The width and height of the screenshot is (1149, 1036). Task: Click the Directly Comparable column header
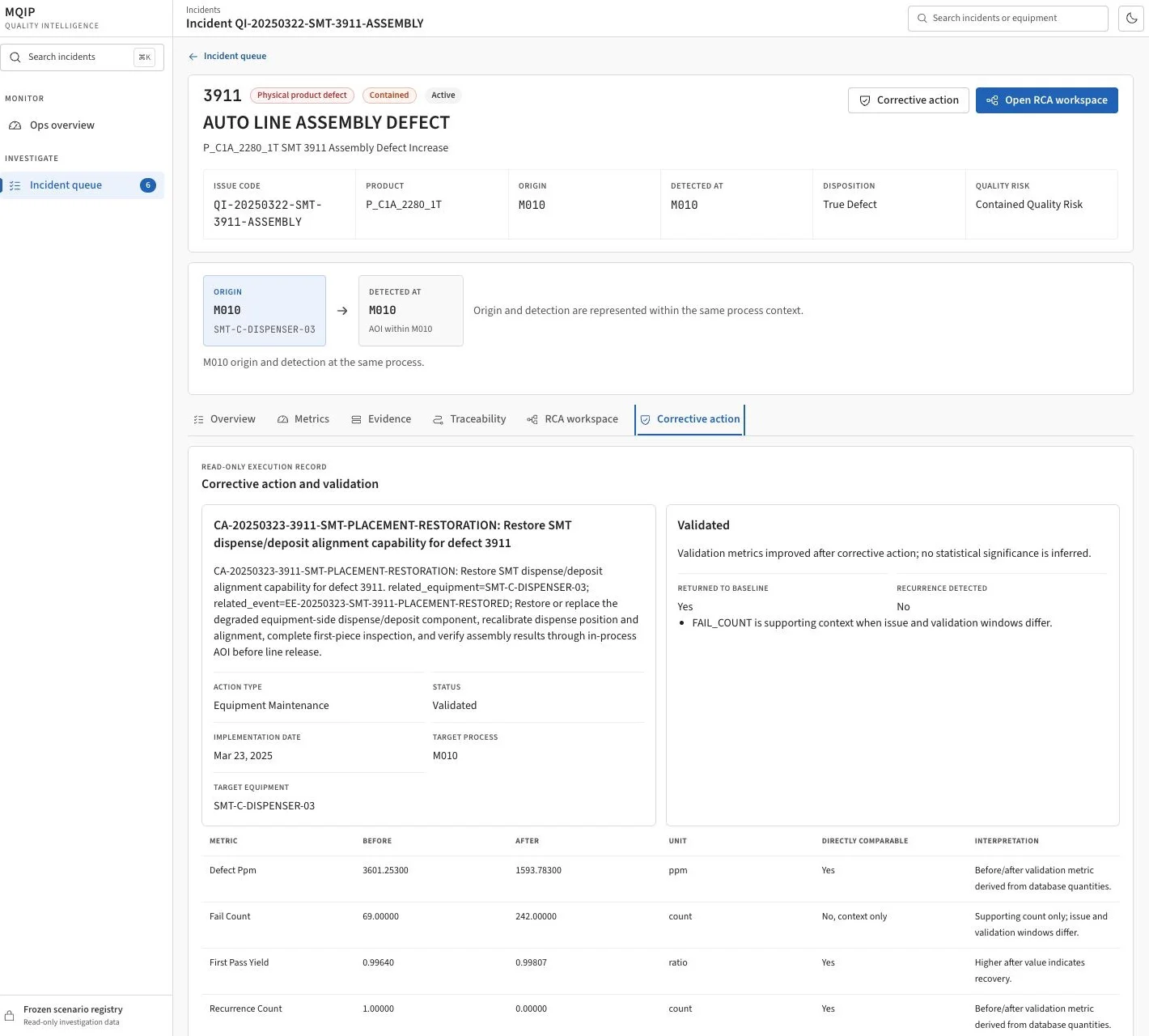tap(864, 841)
